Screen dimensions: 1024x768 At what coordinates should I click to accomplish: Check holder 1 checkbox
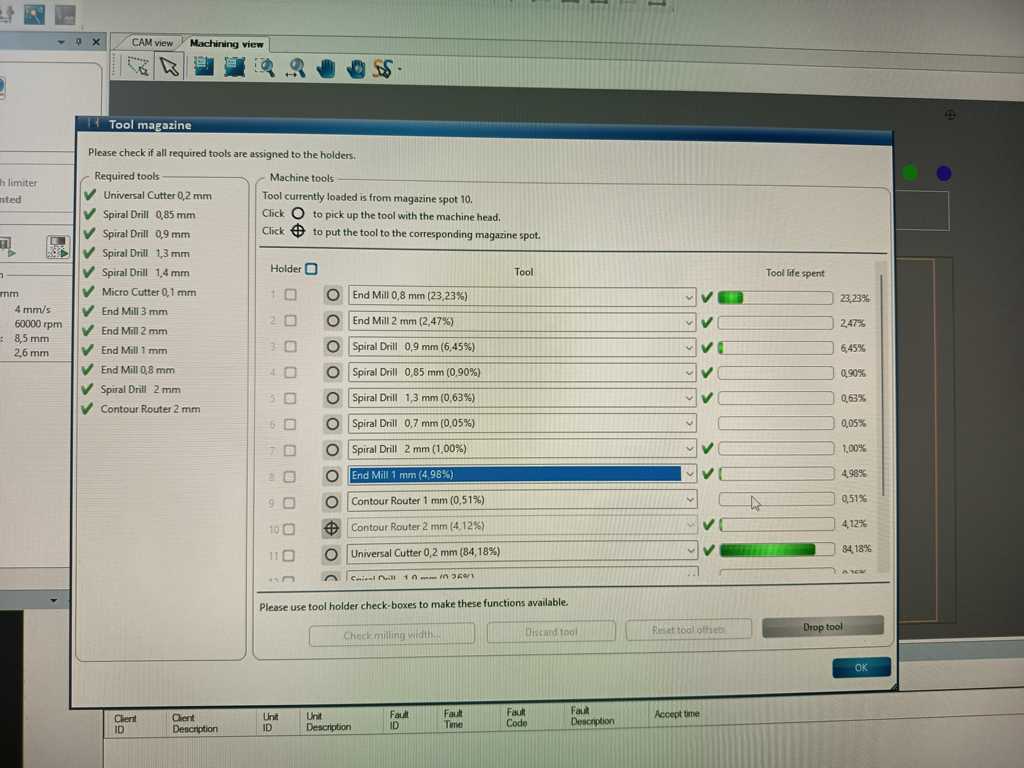[x=290, y=295]
